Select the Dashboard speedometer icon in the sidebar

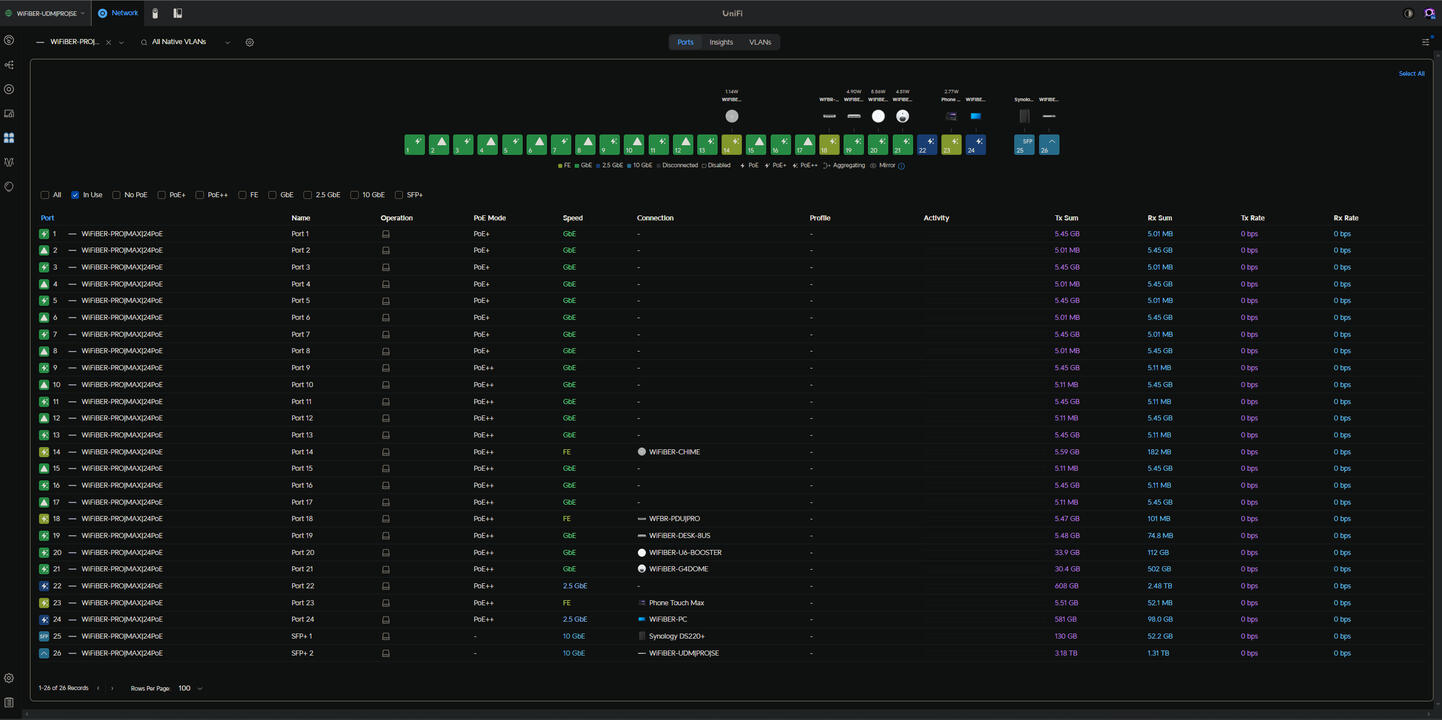click(9, 40)
